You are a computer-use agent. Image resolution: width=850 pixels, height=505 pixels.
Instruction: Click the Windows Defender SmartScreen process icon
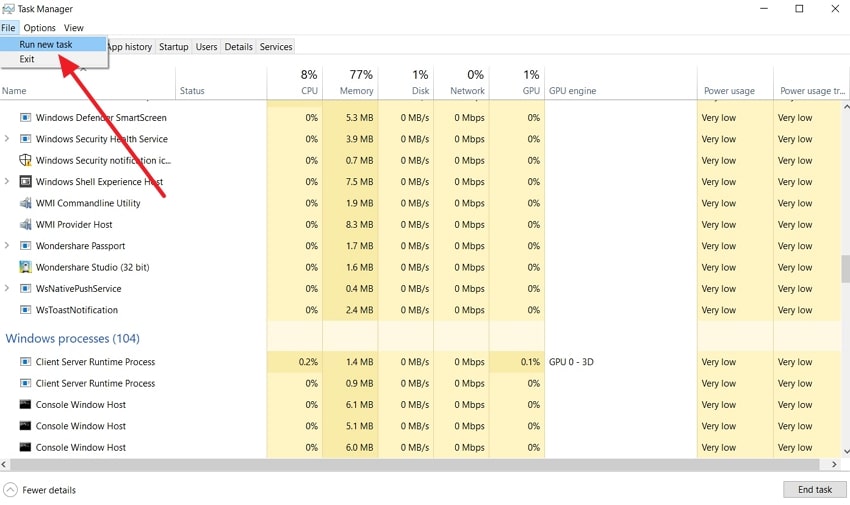click(26, 118)
